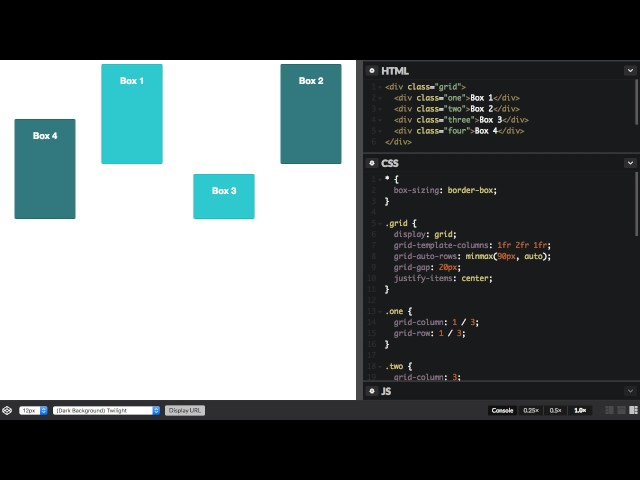Click the justify-items: center line
Viewport: 640px width, 480px height.
pyautogui.click(x=443, y=278)
